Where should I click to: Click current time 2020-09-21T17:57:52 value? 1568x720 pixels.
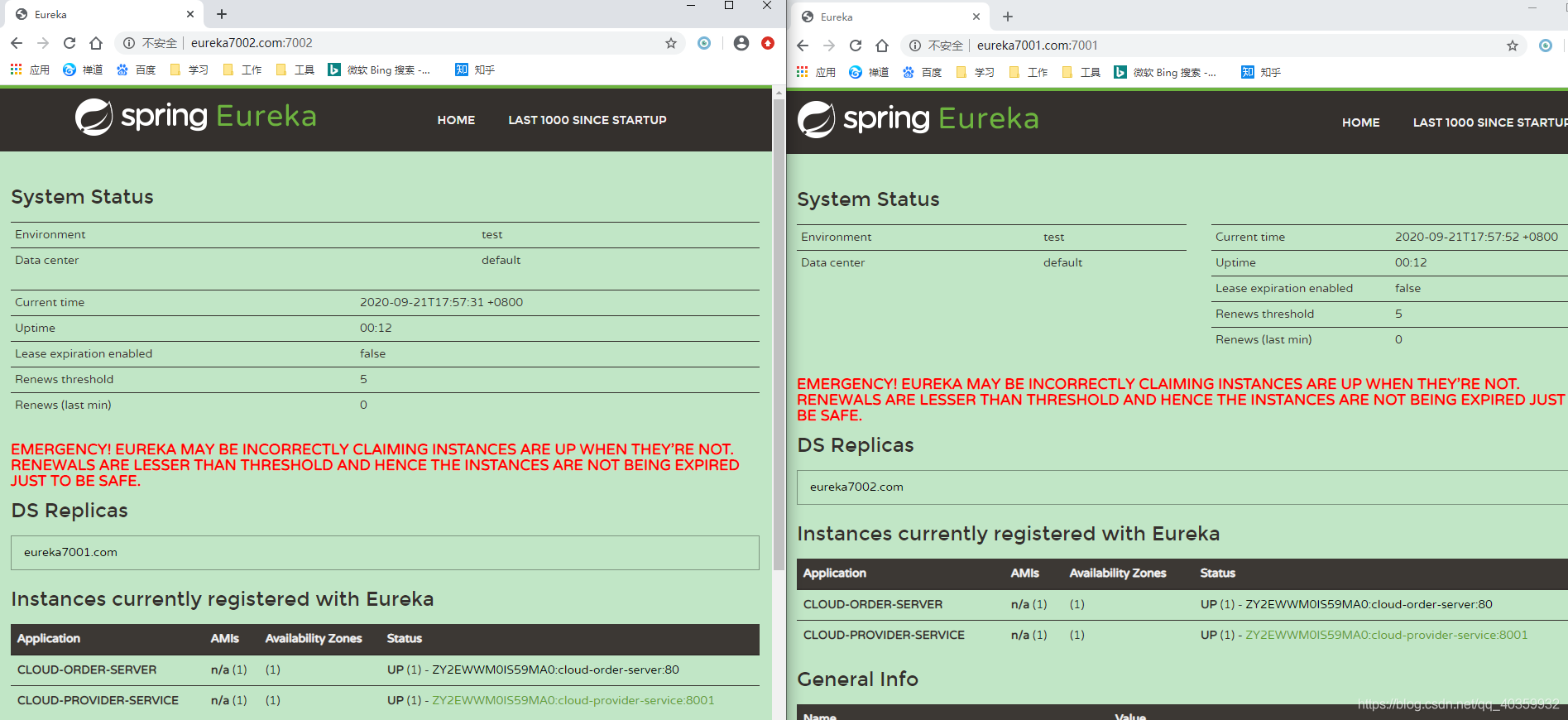click(1476, 237)
